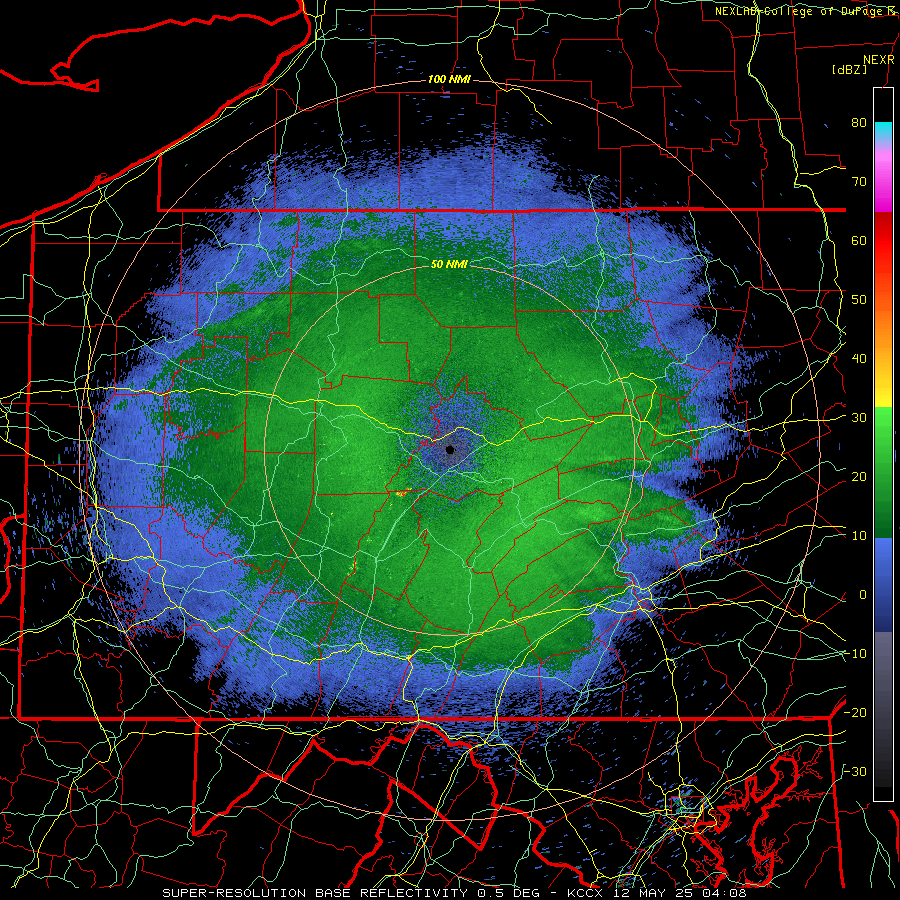Click the 0.5 DEG elevation text in caption

509,893
